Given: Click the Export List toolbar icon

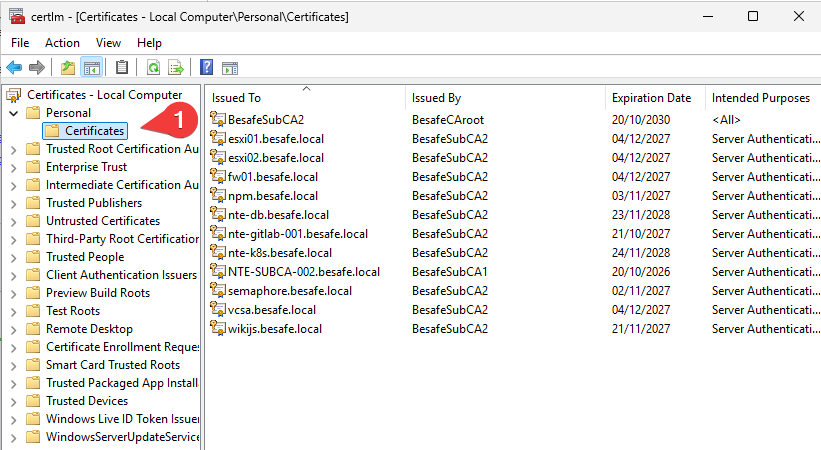Looking at the screenshot, I should point(176,68).
